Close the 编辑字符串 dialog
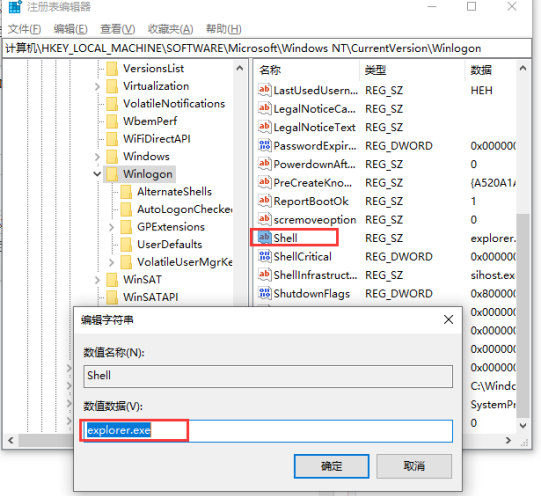541x496 pixels. 449,320
